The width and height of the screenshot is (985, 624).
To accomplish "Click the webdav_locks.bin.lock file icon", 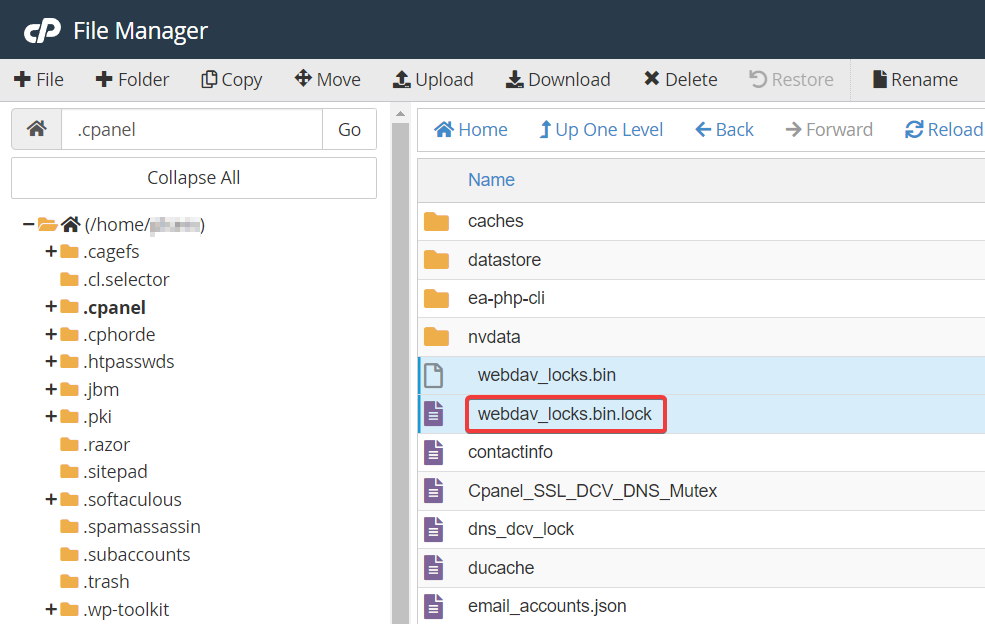I will (x=433, y=413).
